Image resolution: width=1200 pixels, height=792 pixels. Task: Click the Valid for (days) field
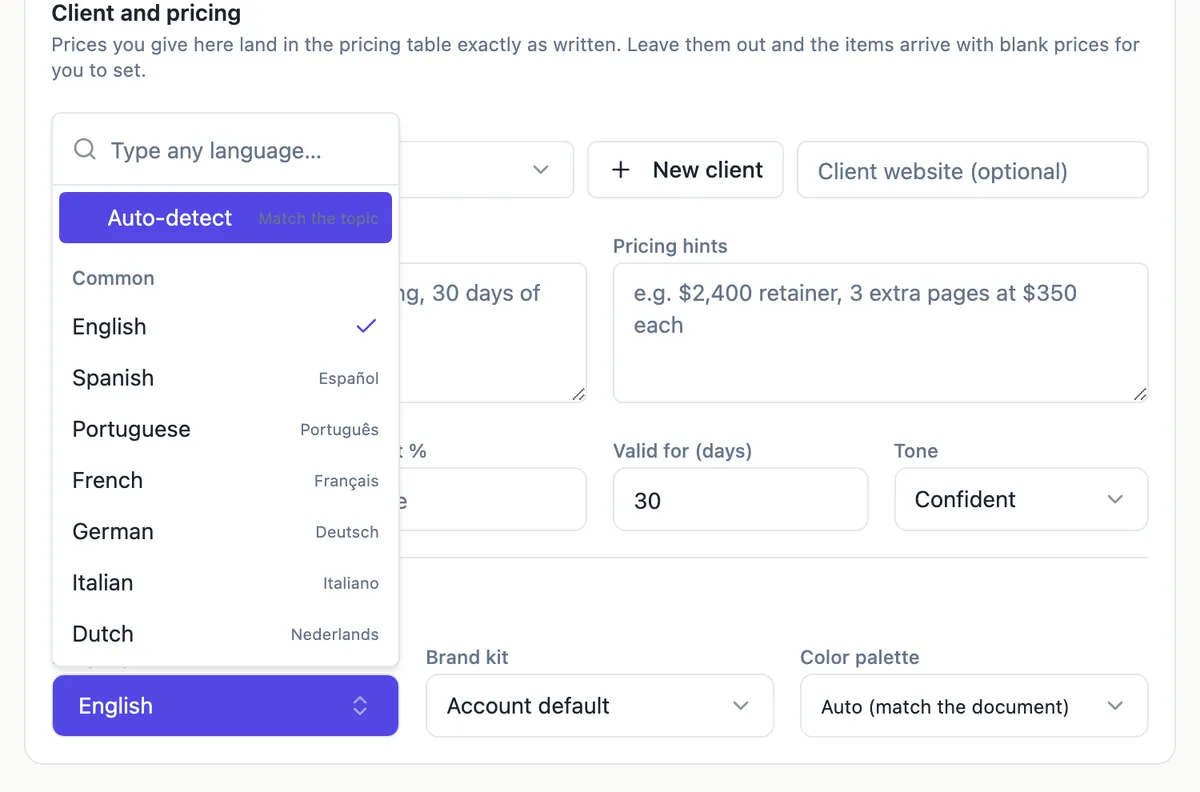[x=740, y=499]
